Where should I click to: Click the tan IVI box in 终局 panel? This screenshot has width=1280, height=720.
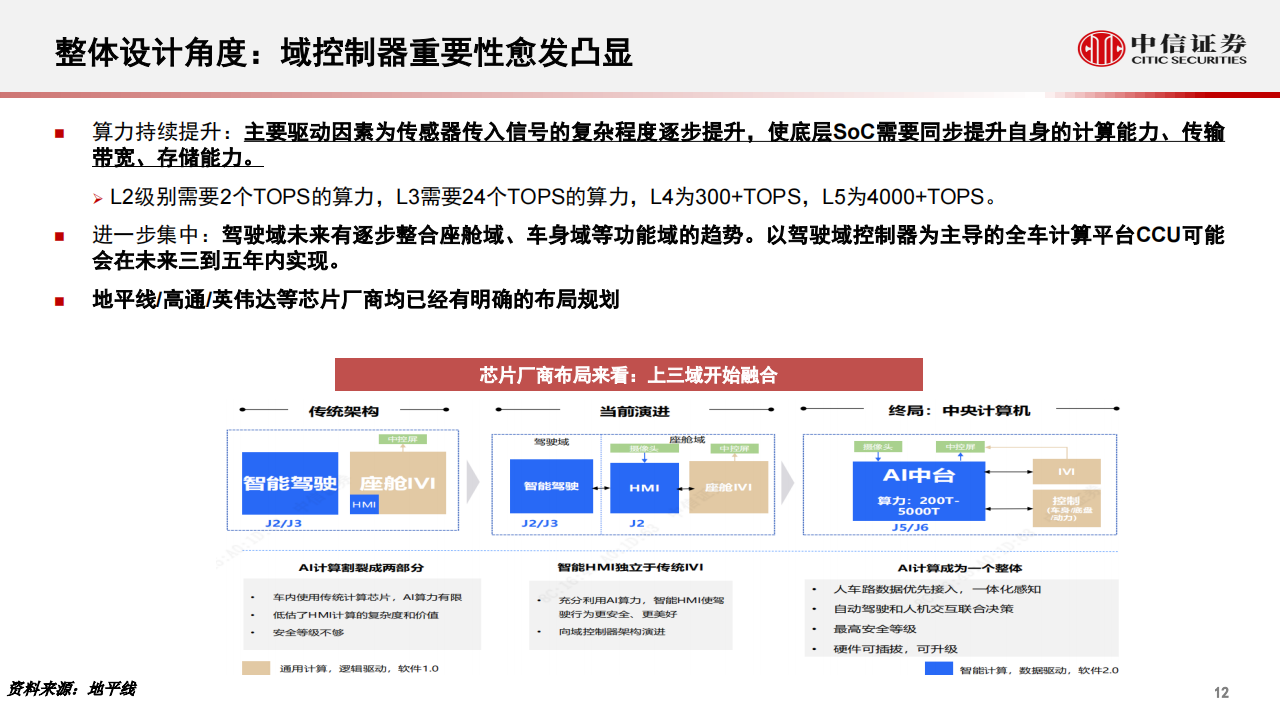[1066, 472]
